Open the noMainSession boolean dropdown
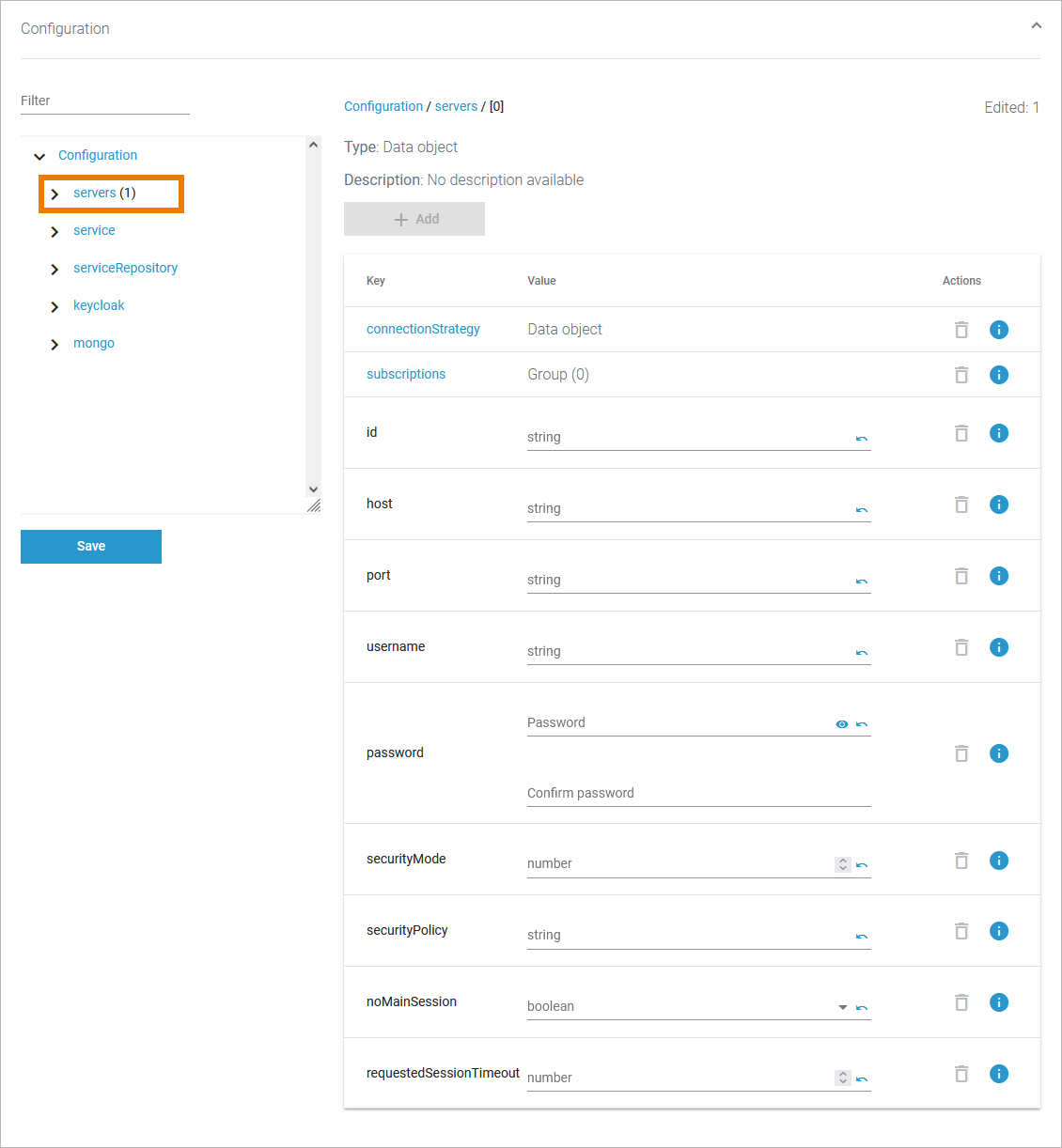The height and width of the screenshot is (1148, 1062). pos(842,1007)
